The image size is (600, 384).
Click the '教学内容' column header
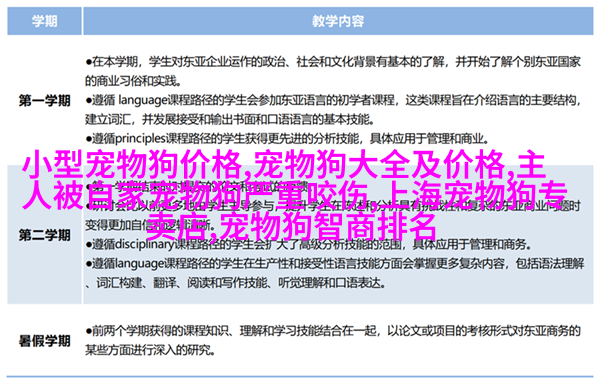click(x=338, y=21)
